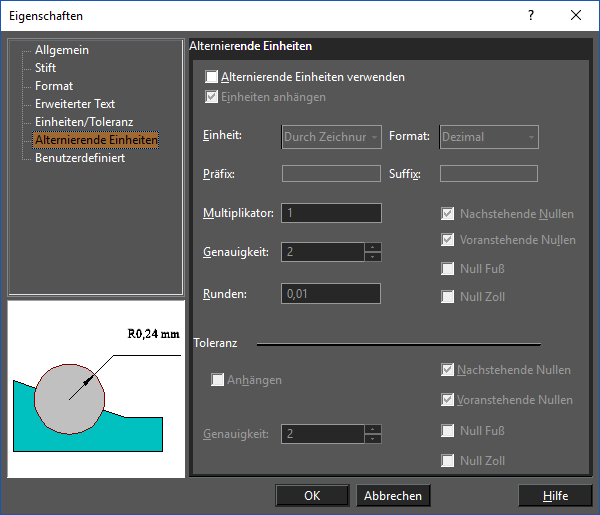Screen dimensions: 600x515
Task: Click the Runden value field
Action: 331,294
